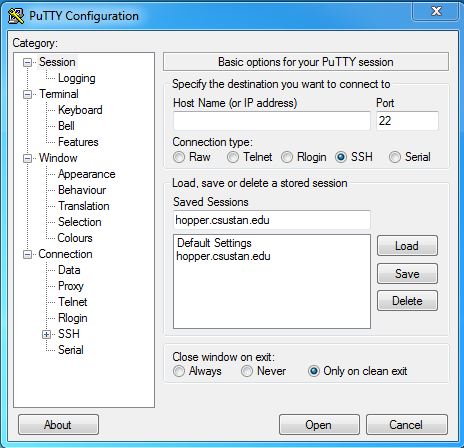The width and height of the screenshot is (464, 448).
Task: Click the Open button to connect
Action: coord(319,425)
